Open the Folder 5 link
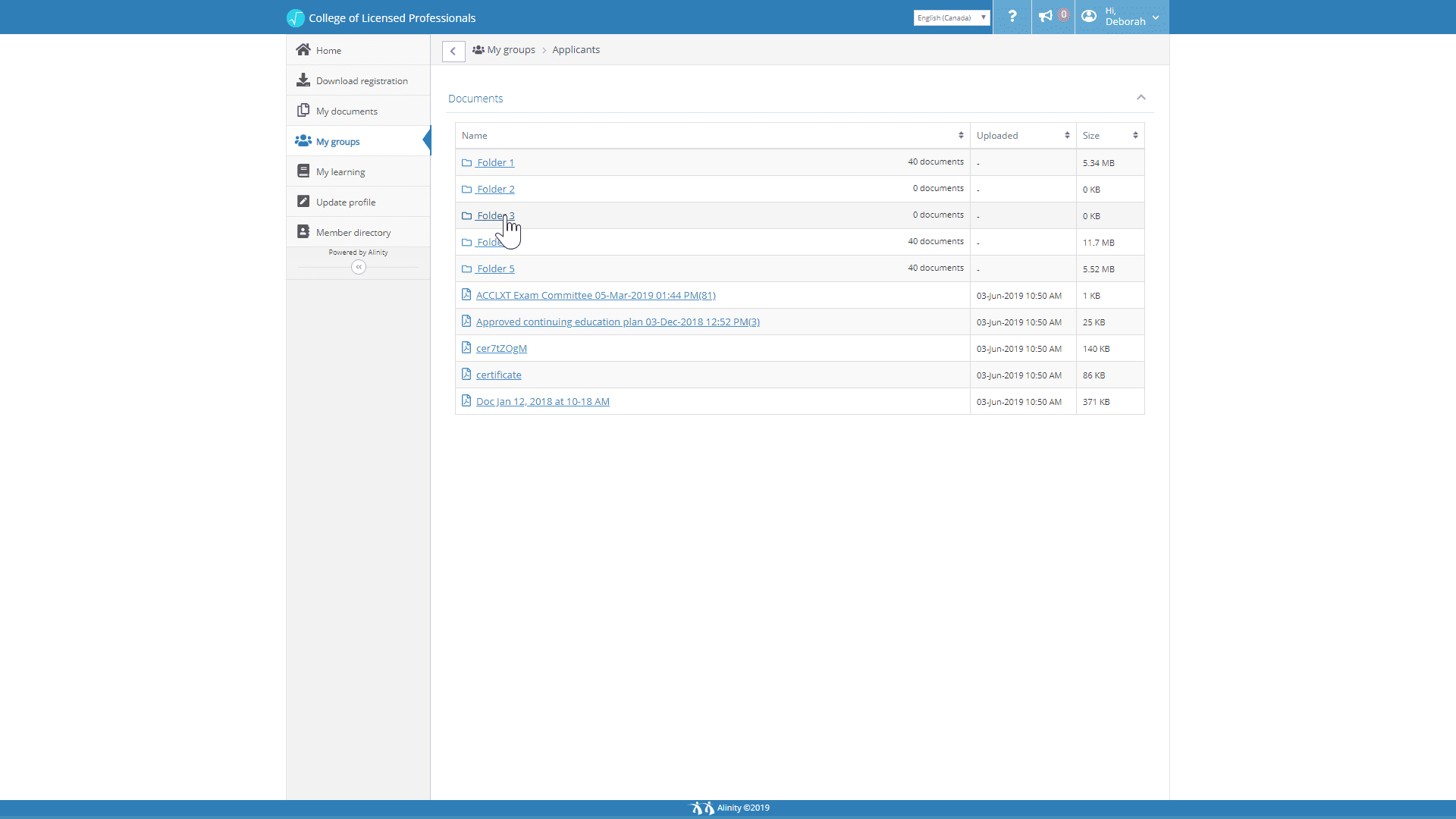 point(495,268)
